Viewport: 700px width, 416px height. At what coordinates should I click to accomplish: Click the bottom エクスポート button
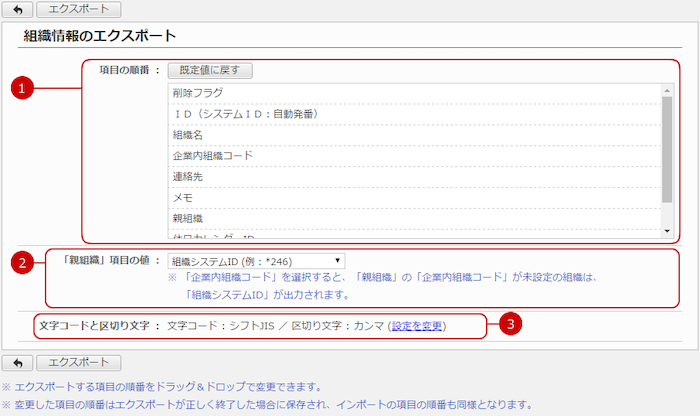pos(79,362)
